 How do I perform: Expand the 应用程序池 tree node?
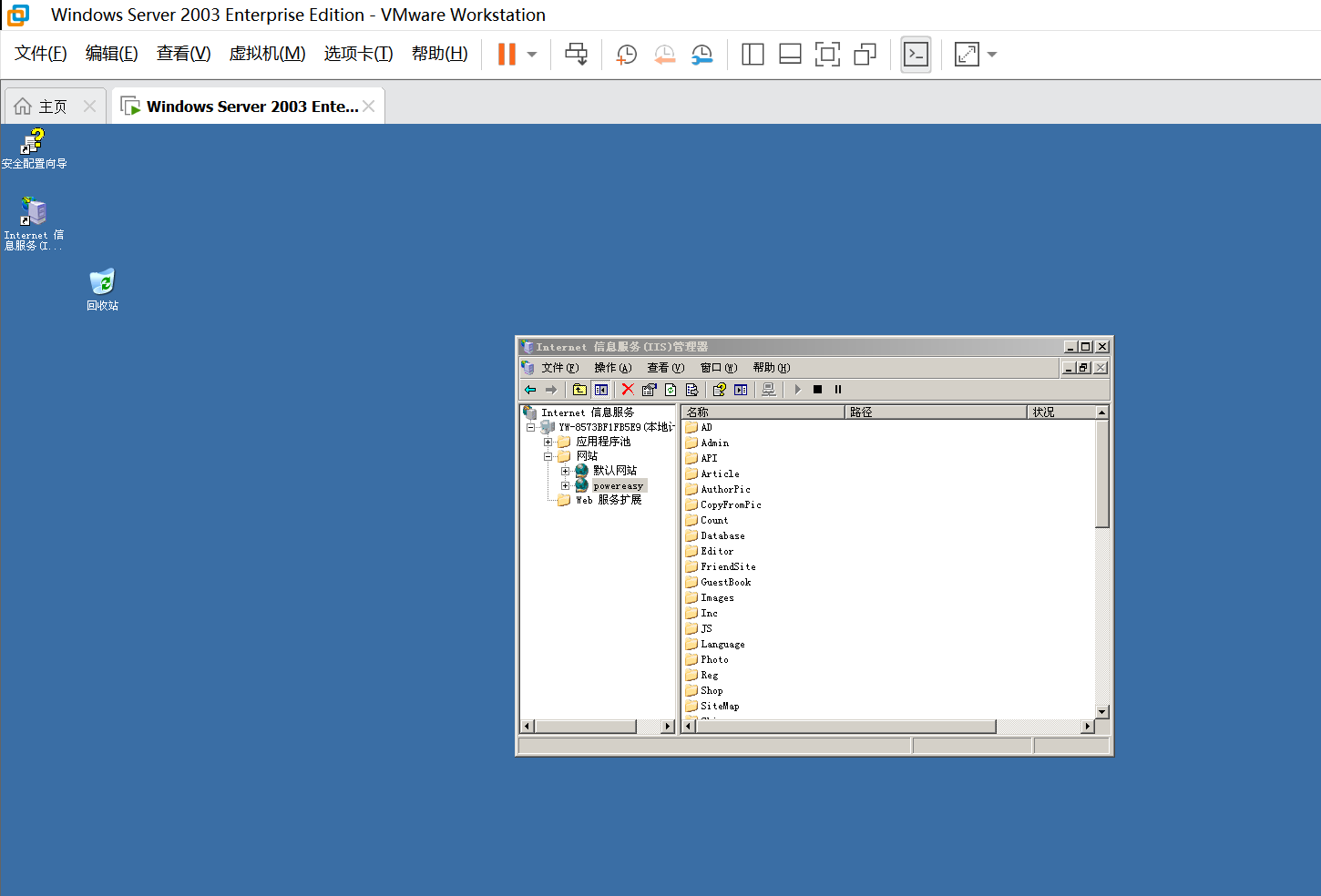[x=548, y=442]
